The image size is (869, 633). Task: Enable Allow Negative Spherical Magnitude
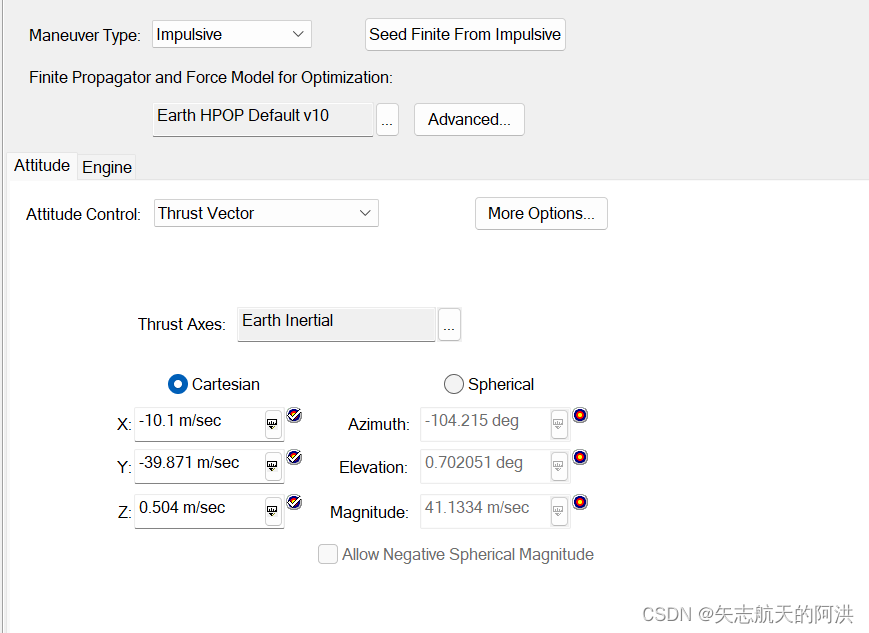(328, 554)
